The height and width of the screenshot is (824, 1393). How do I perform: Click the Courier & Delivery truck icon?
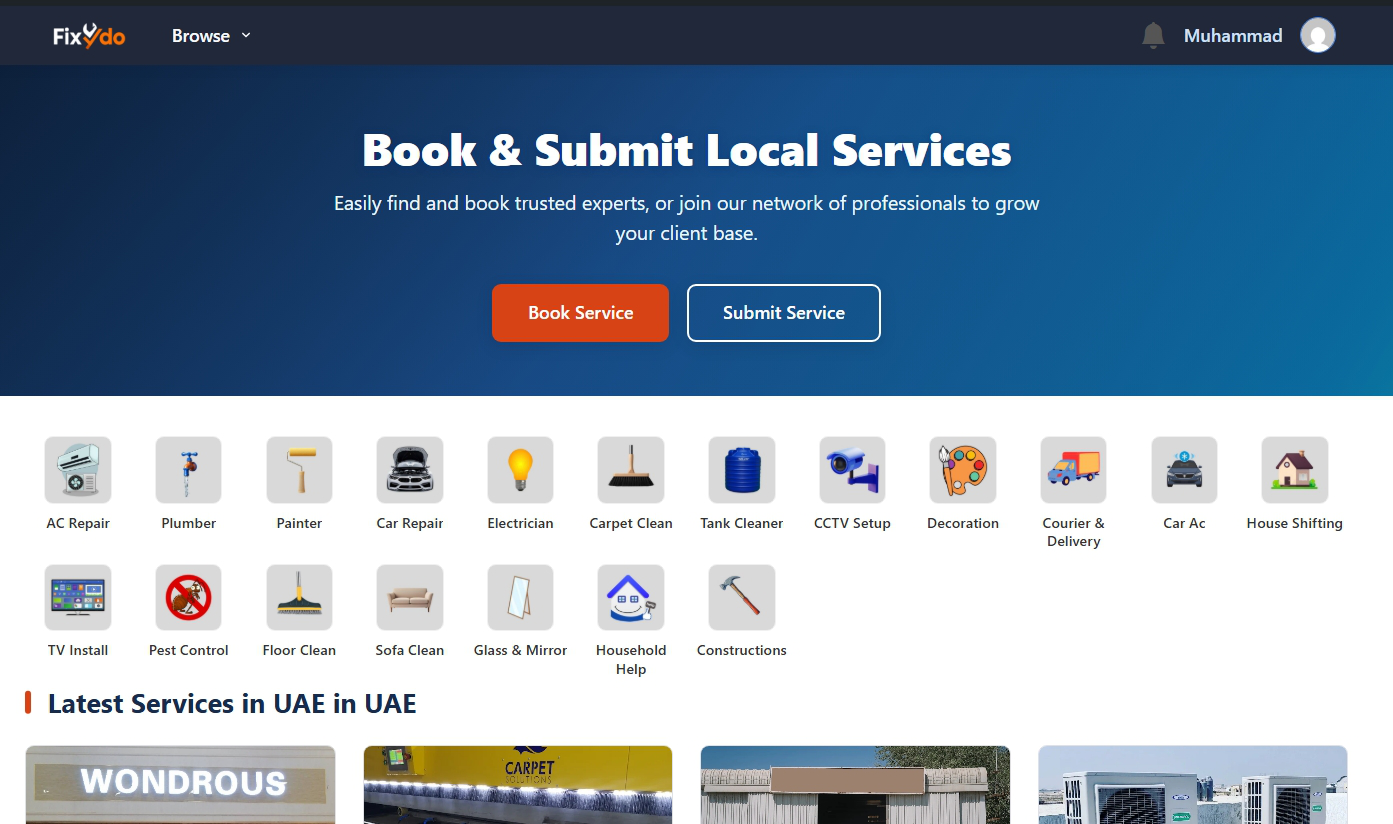[1073, 469]
